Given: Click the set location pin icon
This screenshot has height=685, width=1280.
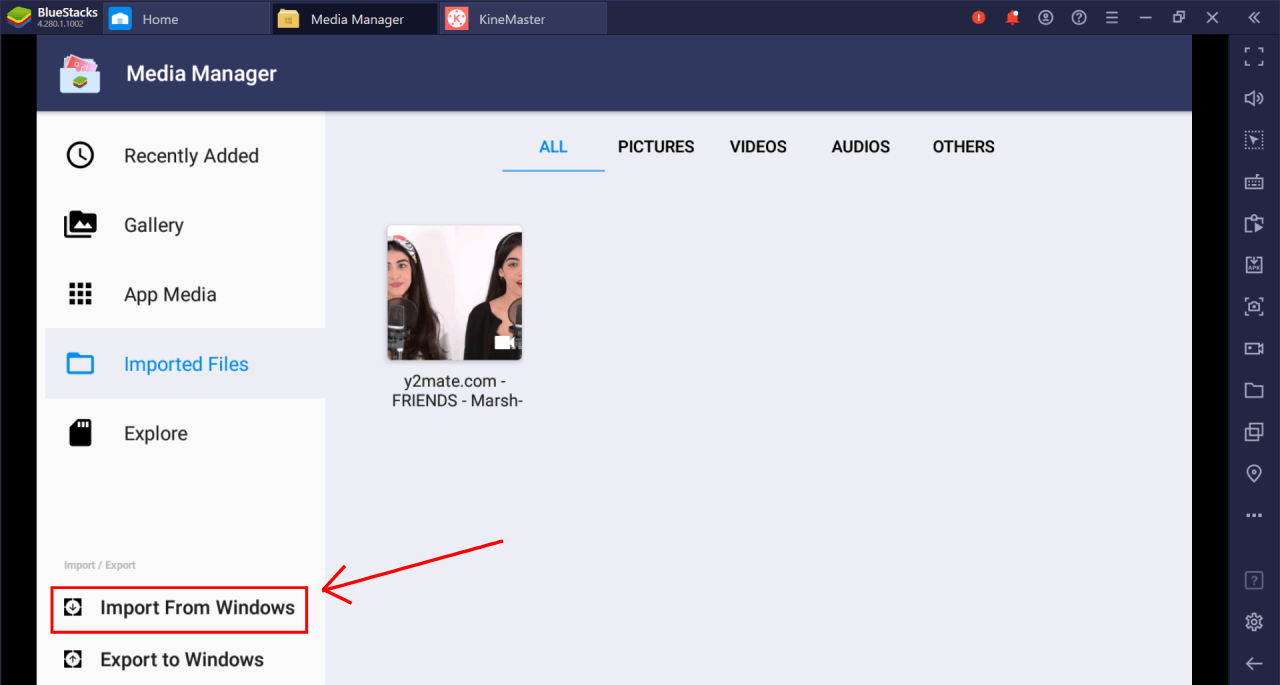Looking at the screenshot, I should click(x=1254, y=473).
